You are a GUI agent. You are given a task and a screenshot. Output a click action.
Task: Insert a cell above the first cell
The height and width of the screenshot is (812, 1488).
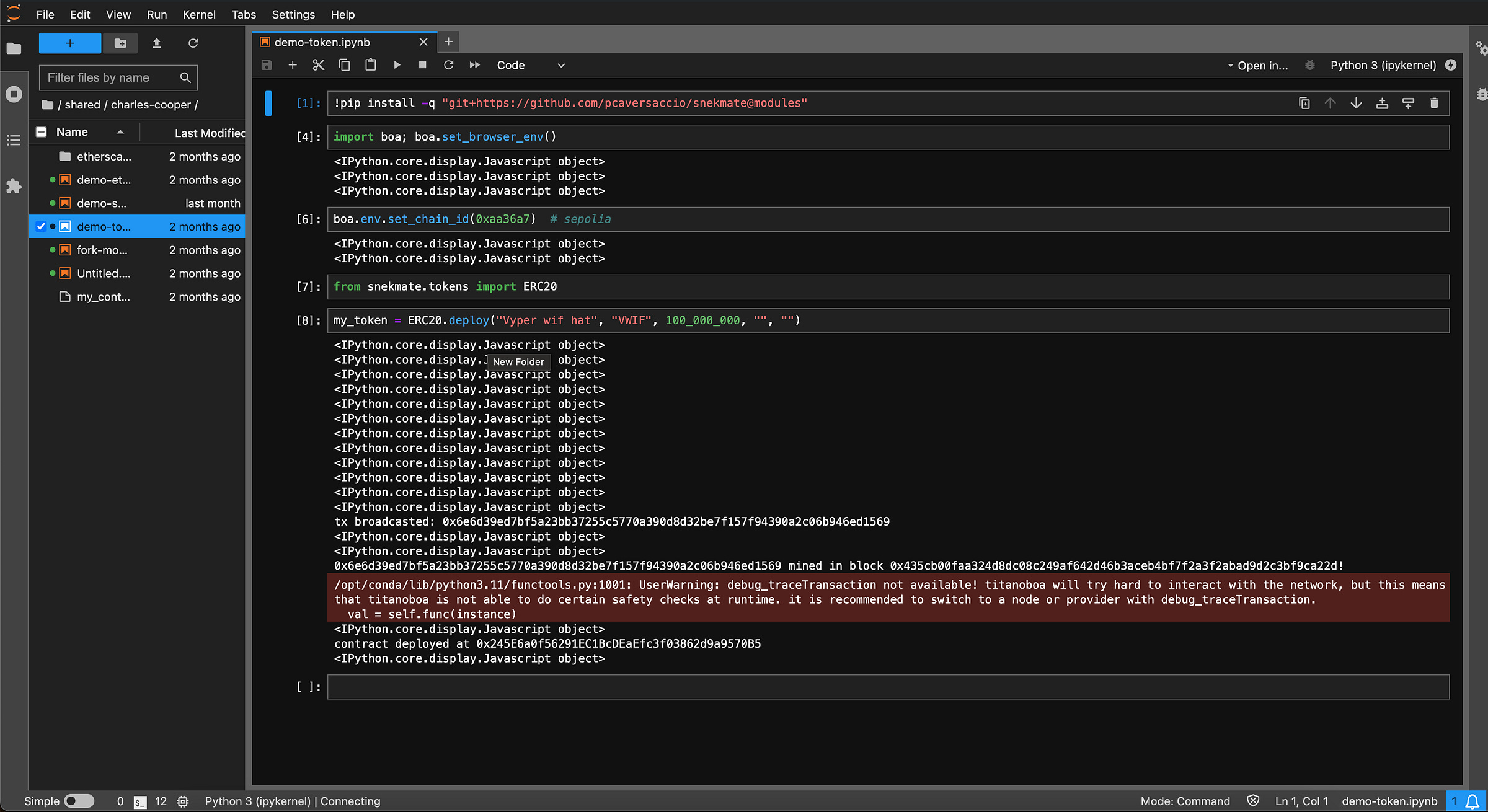(1383, 103)
